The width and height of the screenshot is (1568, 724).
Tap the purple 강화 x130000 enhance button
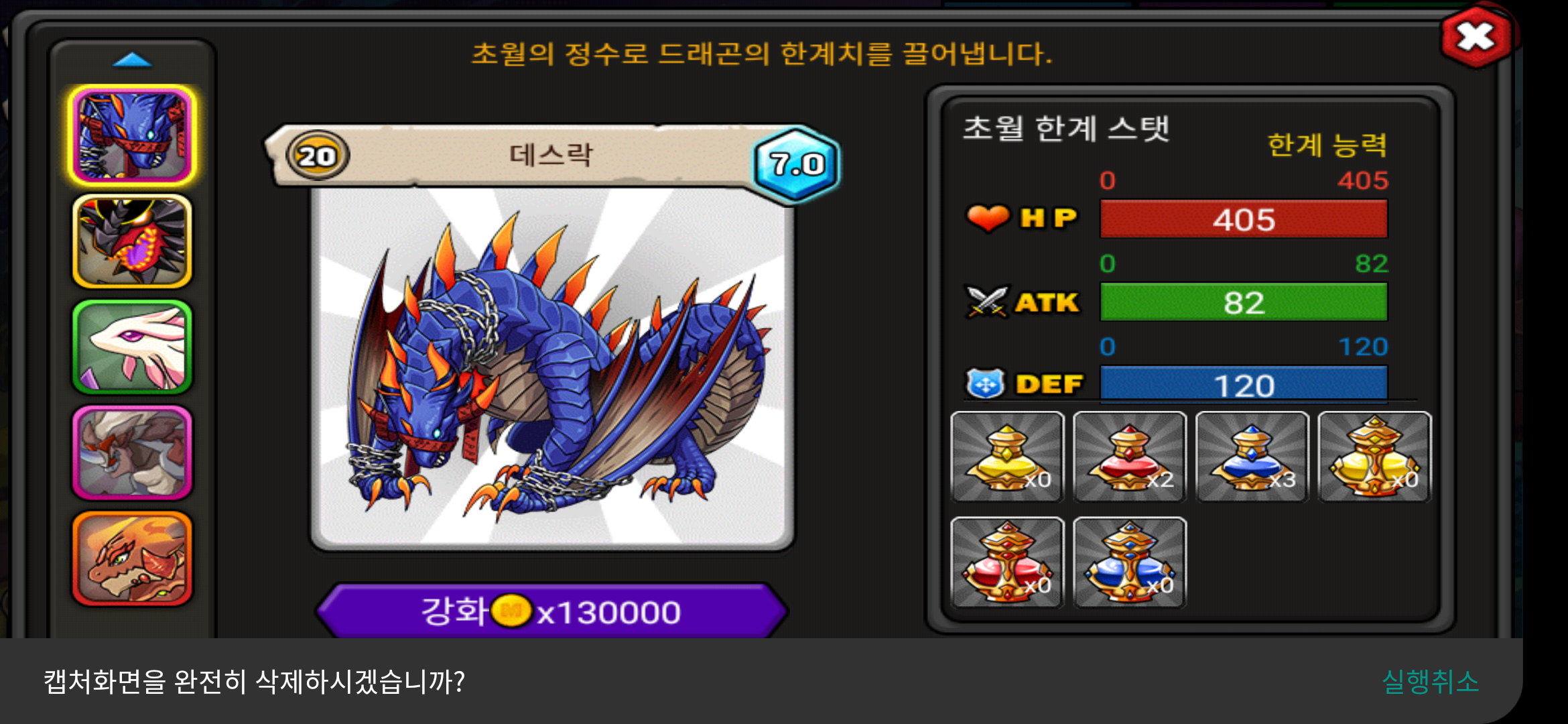tap(551, 611)
